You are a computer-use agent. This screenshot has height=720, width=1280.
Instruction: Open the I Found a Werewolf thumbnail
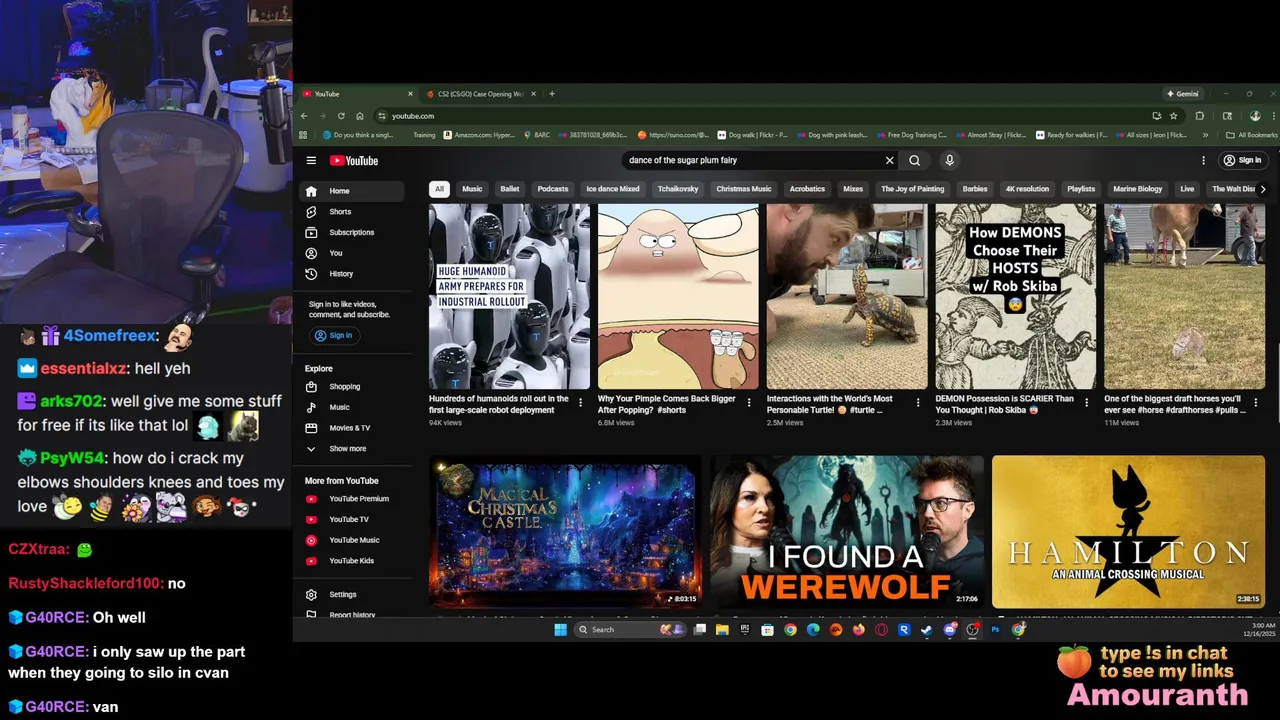point(847,532)
